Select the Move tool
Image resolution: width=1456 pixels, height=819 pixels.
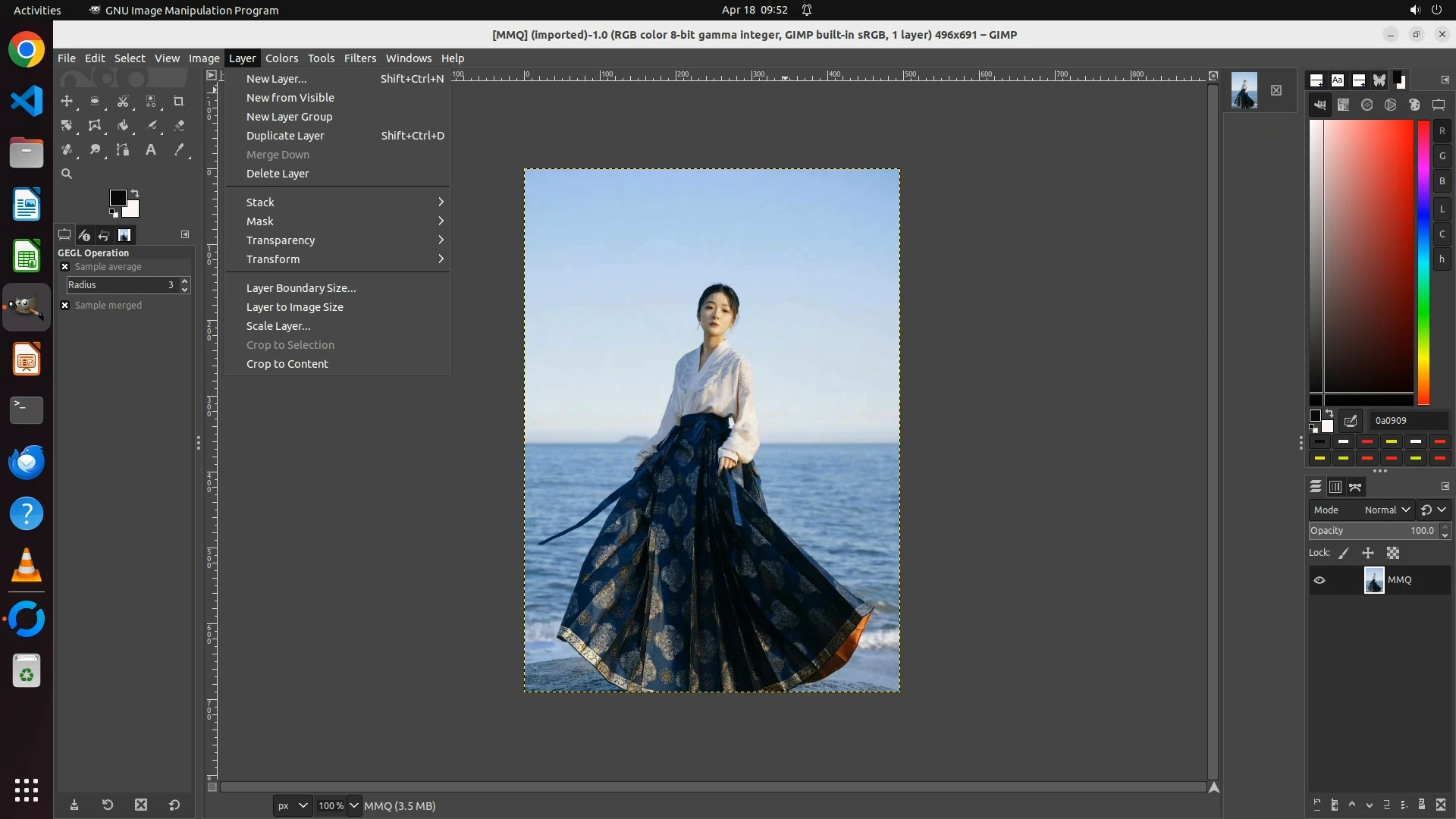[x=67, y=102]
